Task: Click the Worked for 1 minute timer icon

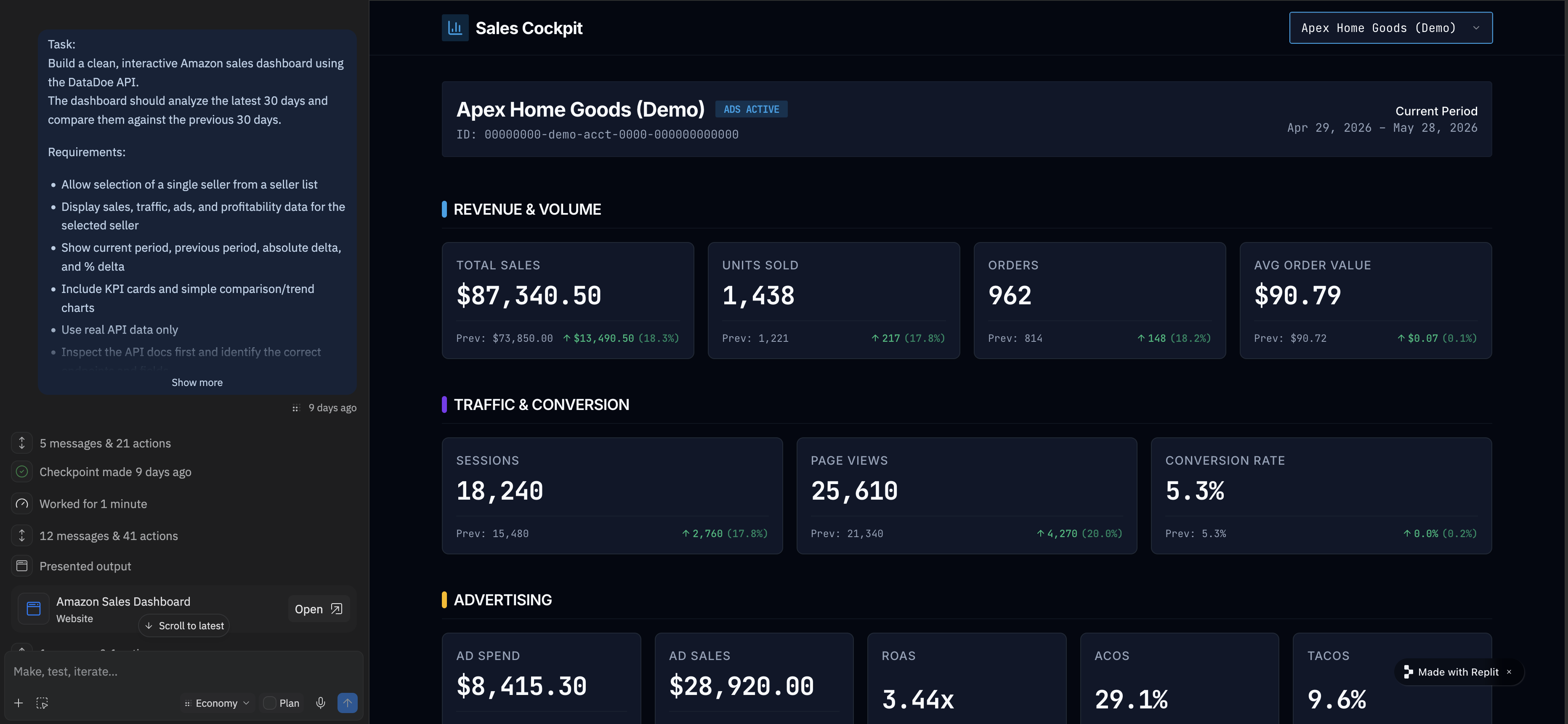Action: pyautogui.click(x=22, y=503)
